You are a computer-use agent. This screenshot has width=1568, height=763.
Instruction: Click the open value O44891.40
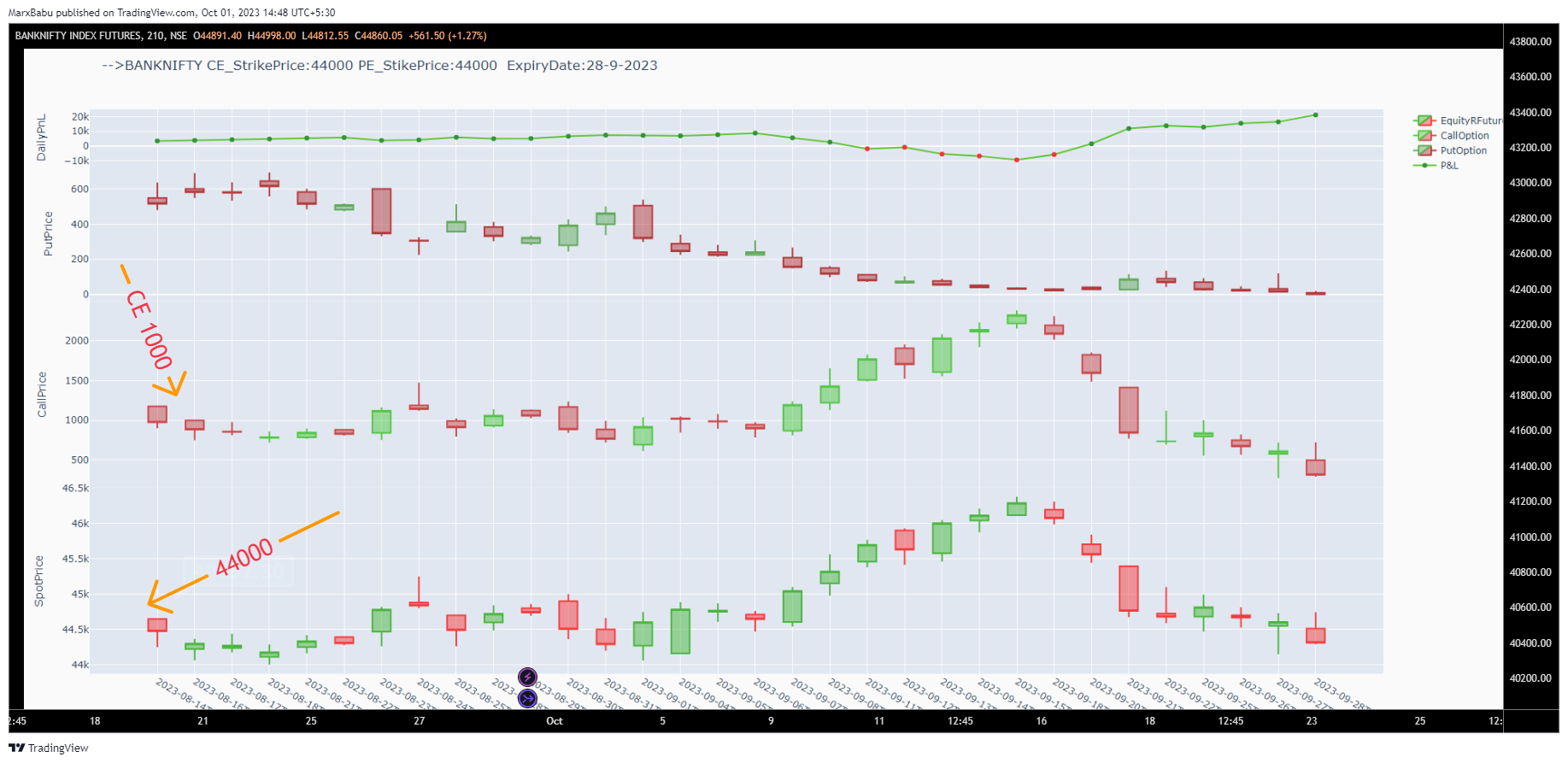tap(217, 36)
